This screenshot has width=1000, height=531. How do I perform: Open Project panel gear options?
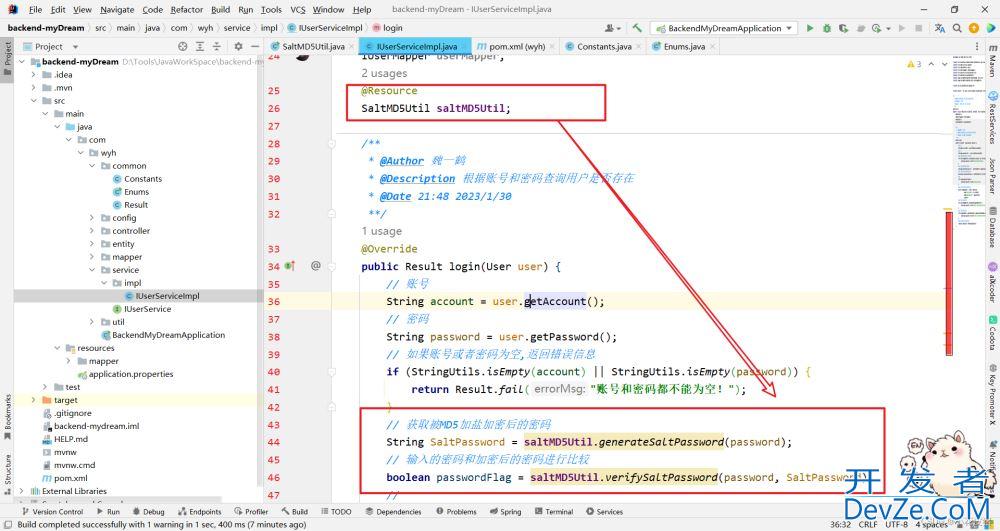coord(238,47)
